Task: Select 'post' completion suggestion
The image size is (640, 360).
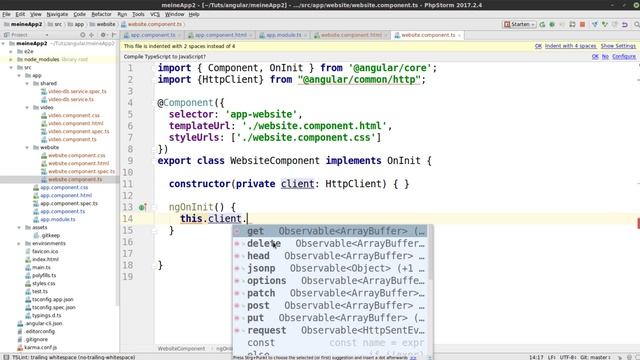Action: [330, 306]
